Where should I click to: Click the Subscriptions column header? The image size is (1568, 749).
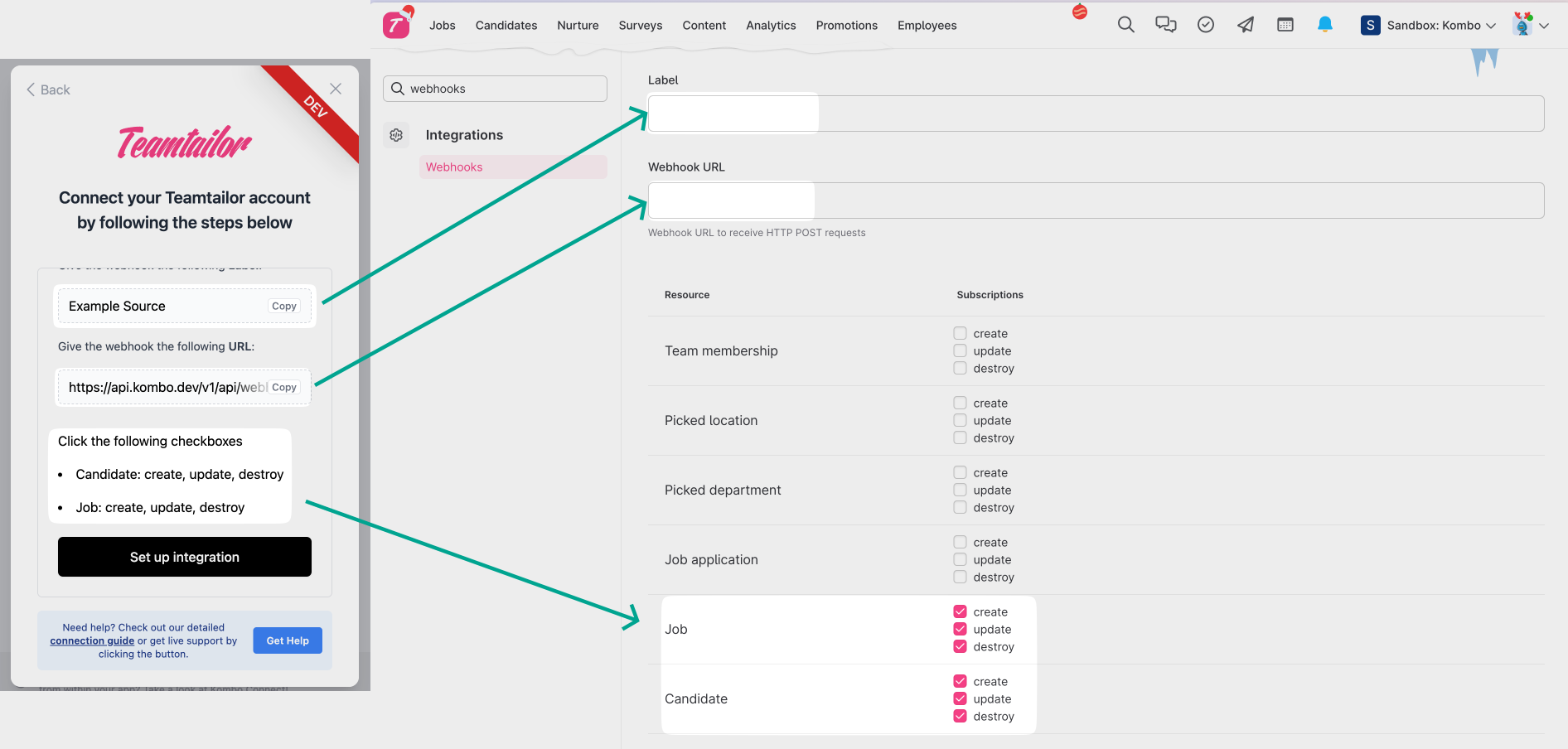click(x=990, y=295)
